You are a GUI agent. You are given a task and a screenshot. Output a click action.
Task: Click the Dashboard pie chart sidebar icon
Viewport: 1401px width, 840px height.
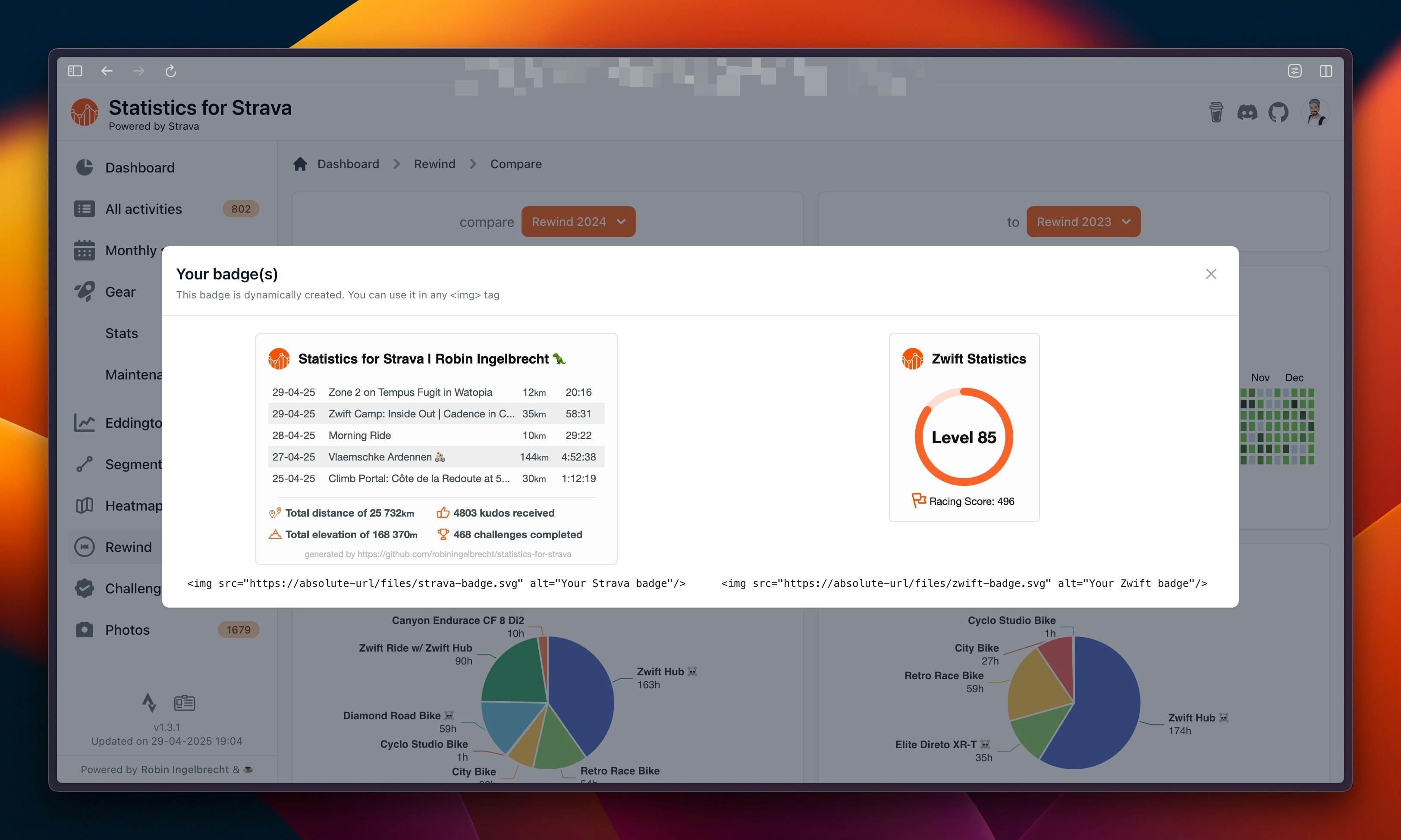tap(85, 168)
